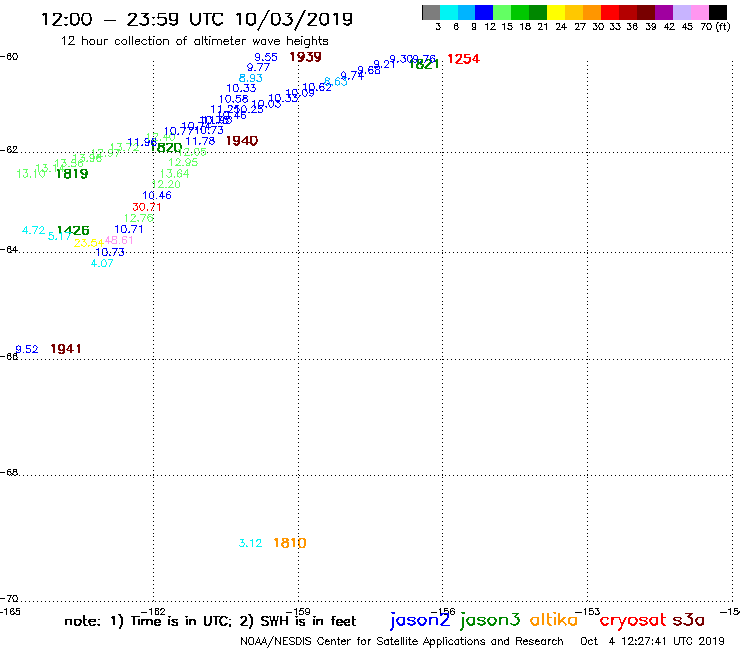The image size is (740, 650).
Task: Click the footer note about UTC time and SWH feet
Action: (x=210, y=621)
